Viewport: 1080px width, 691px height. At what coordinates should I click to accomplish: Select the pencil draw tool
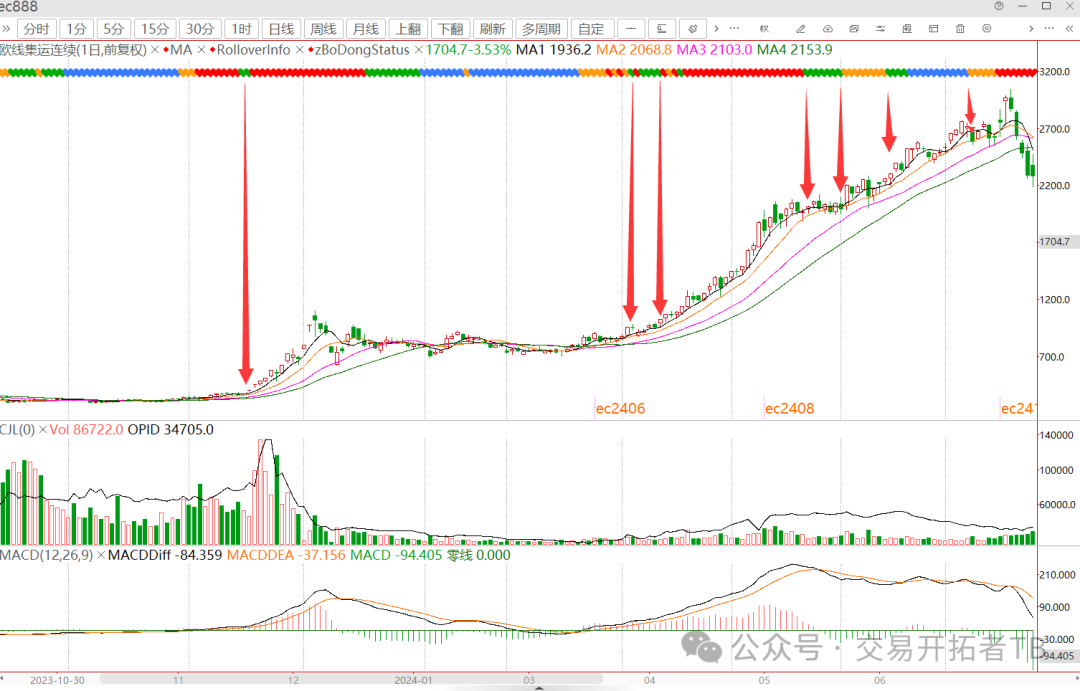(800, 29)
